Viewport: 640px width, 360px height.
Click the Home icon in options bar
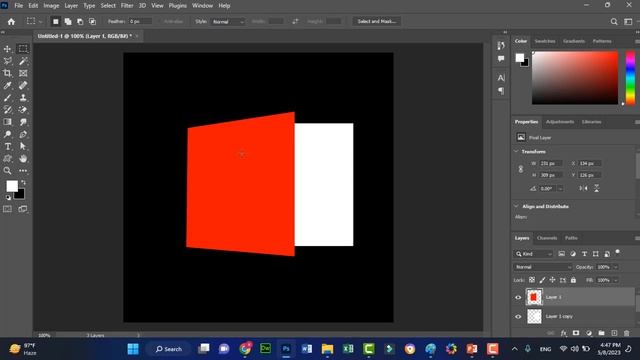11,22
